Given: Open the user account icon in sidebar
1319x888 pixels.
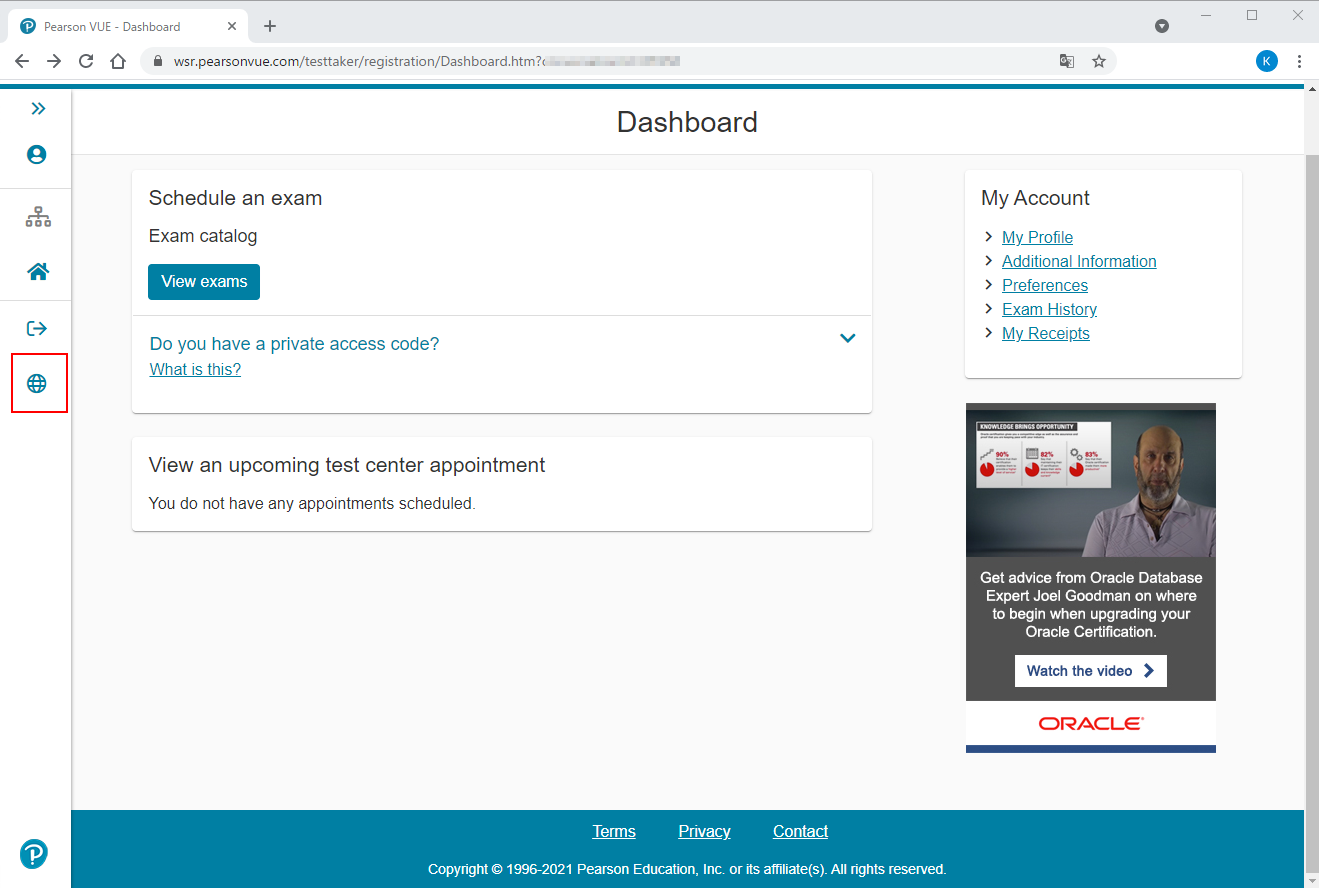Looking at the screenshot, I should [x=37, y=155].
